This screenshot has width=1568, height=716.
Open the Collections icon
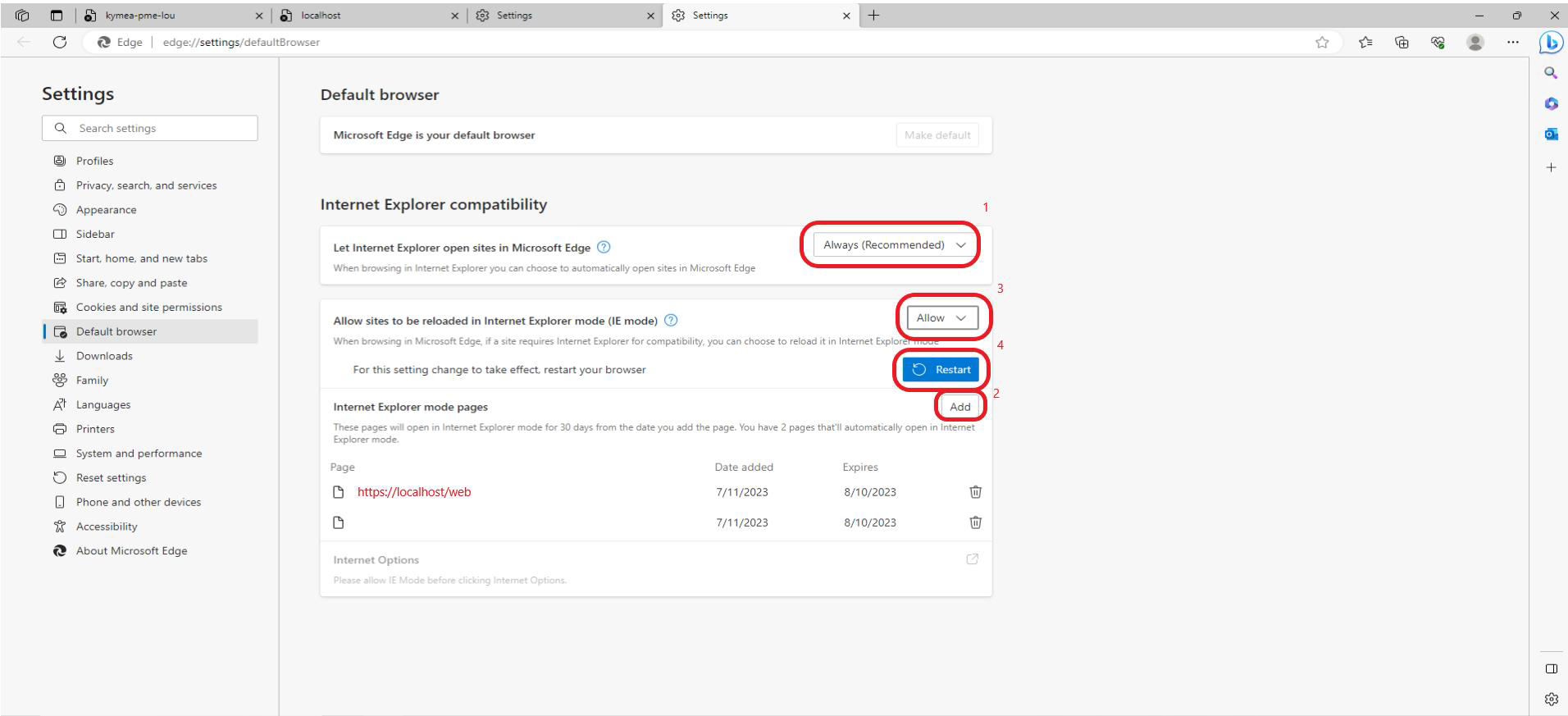click(x=1402, y=42)
